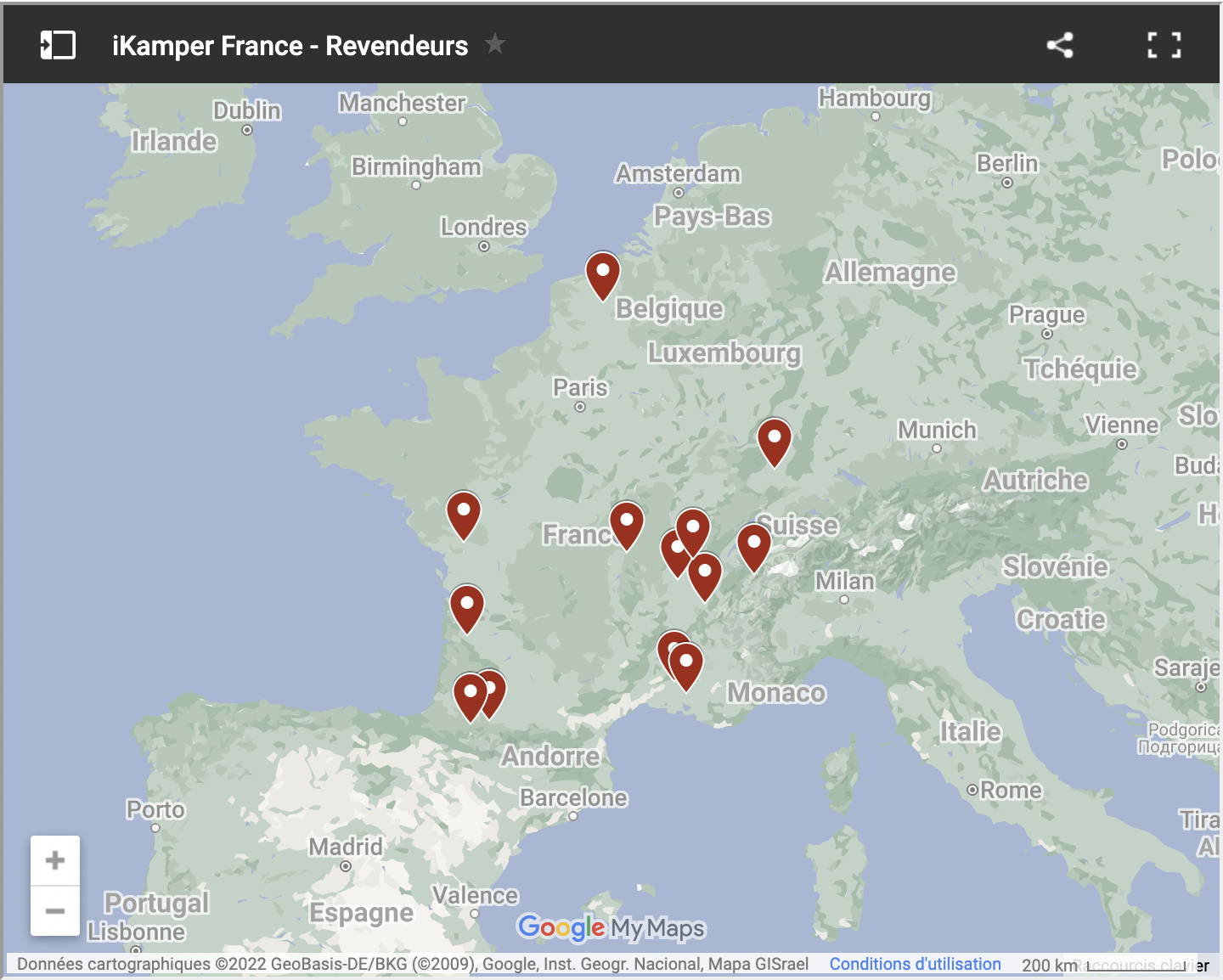
Task: Click the Barcelone city label
Action: 573,797
